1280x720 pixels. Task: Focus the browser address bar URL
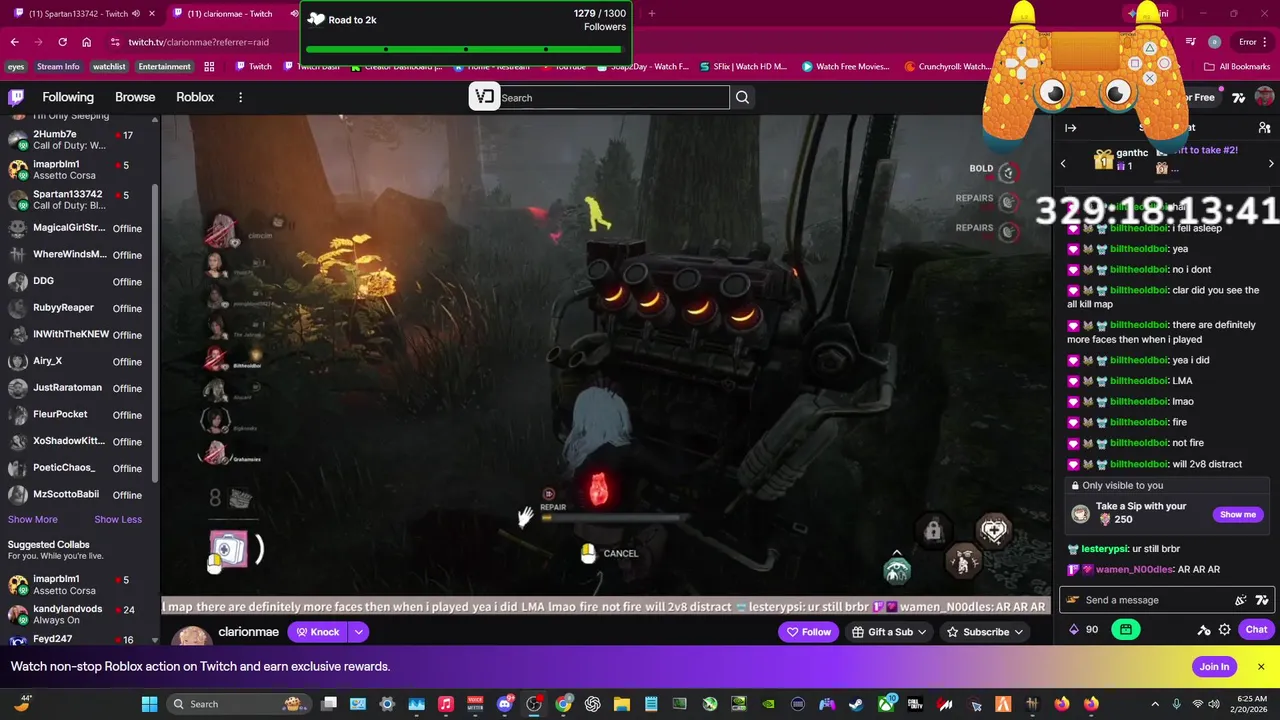coord(198,42)
